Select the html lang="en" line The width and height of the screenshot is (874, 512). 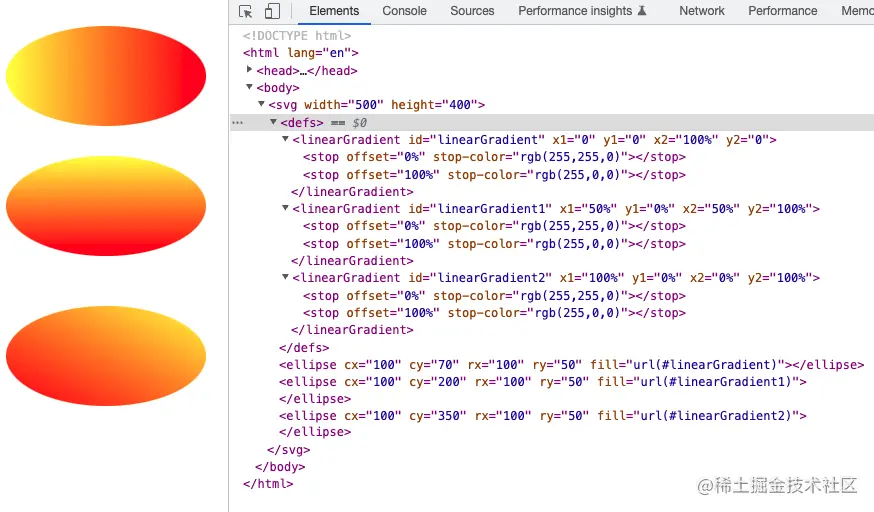tap(300, 53)
